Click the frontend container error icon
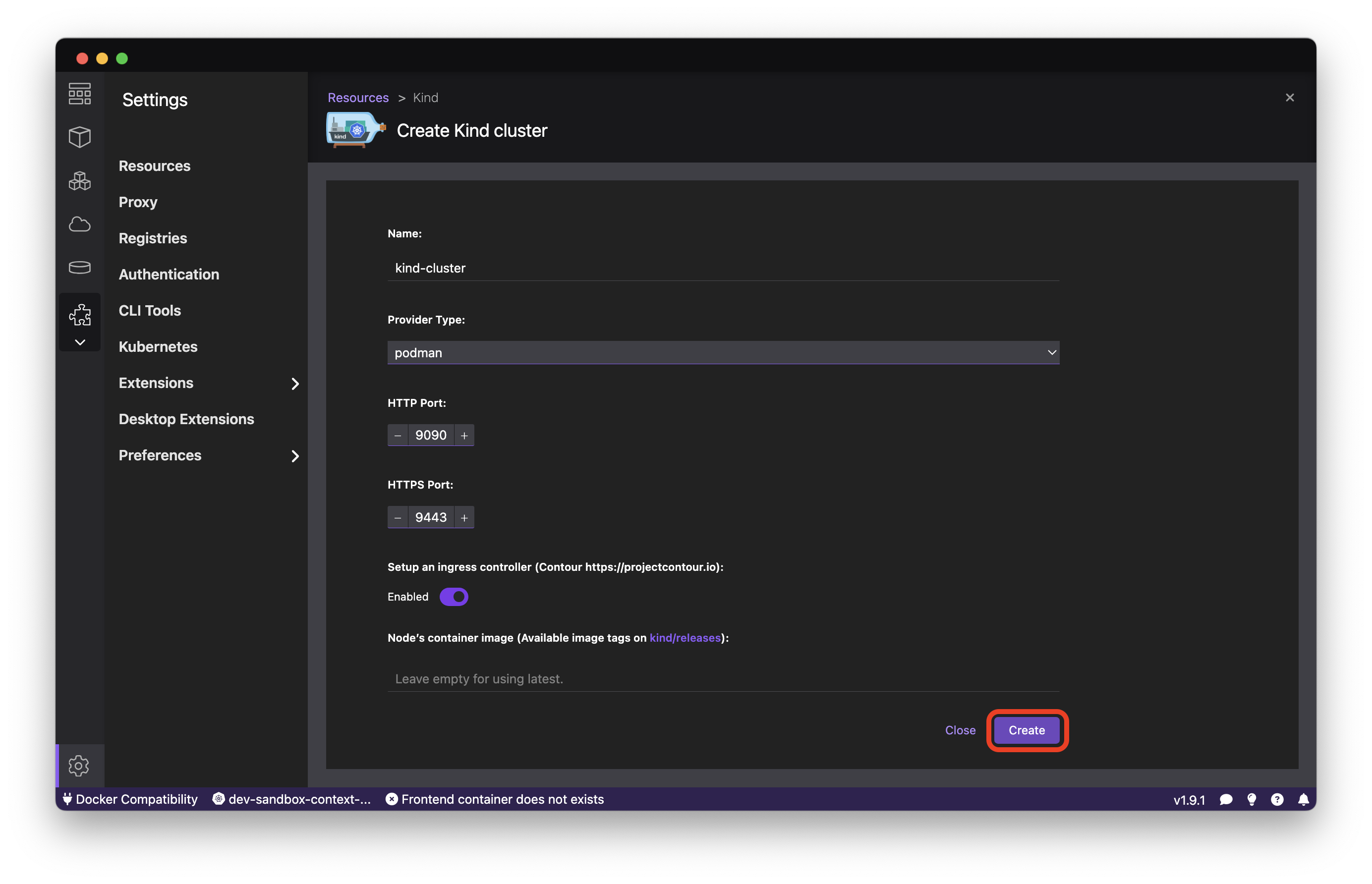 [x=392, y=799]
